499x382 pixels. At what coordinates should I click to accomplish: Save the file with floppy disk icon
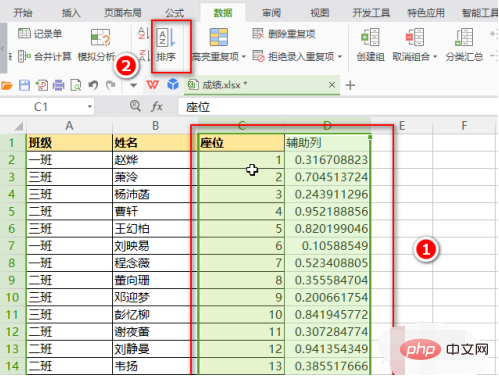tap(24, 85)
